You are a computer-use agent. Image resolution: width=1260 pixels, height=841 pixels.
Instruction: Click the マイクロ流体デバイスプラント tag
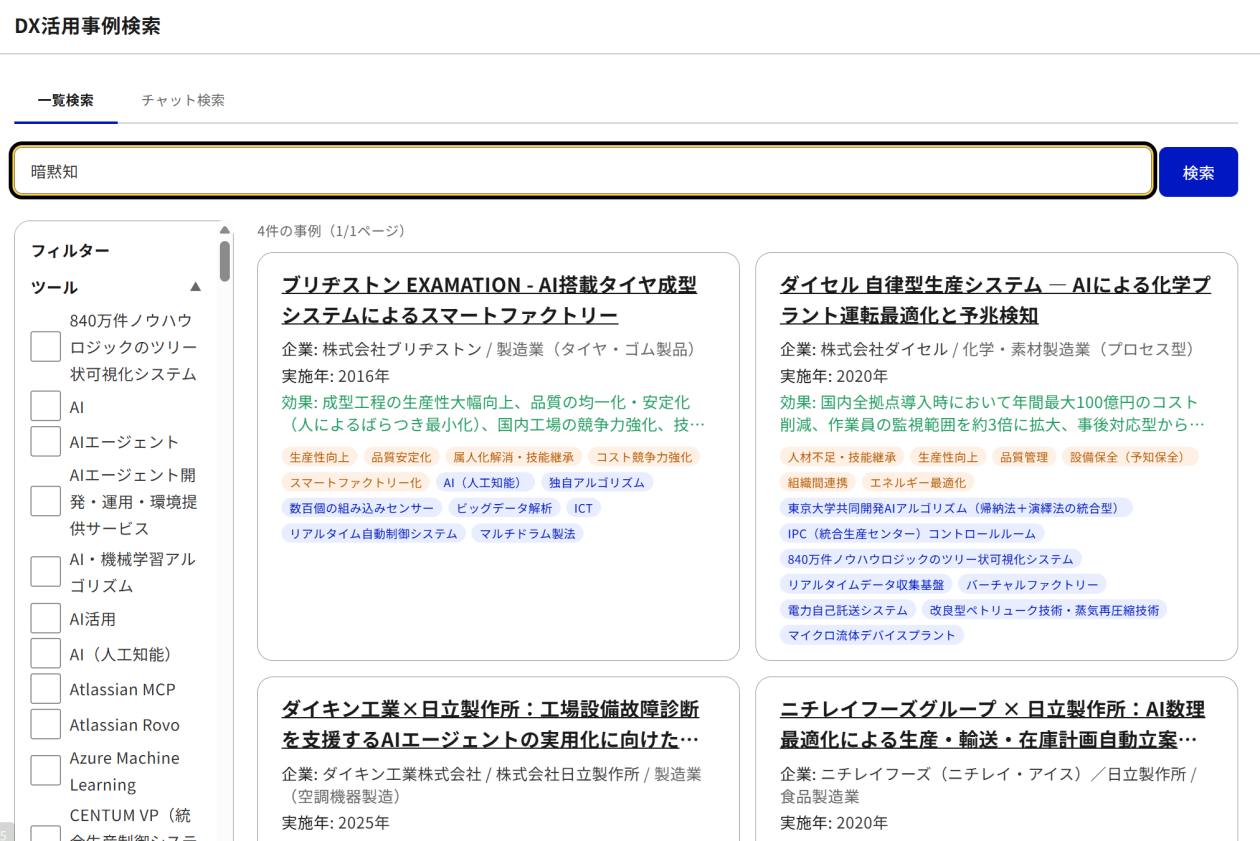872,635
